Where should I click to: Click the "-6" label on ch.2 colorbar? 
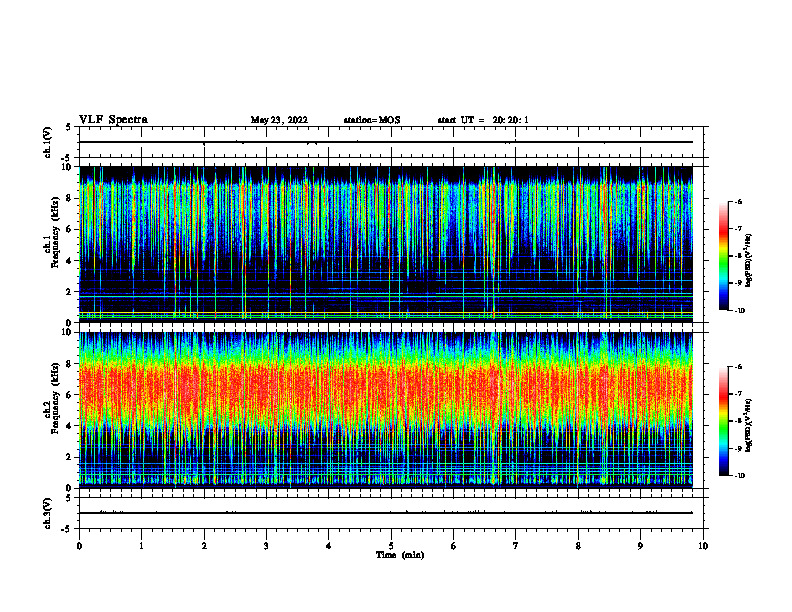tap(739, 367)
